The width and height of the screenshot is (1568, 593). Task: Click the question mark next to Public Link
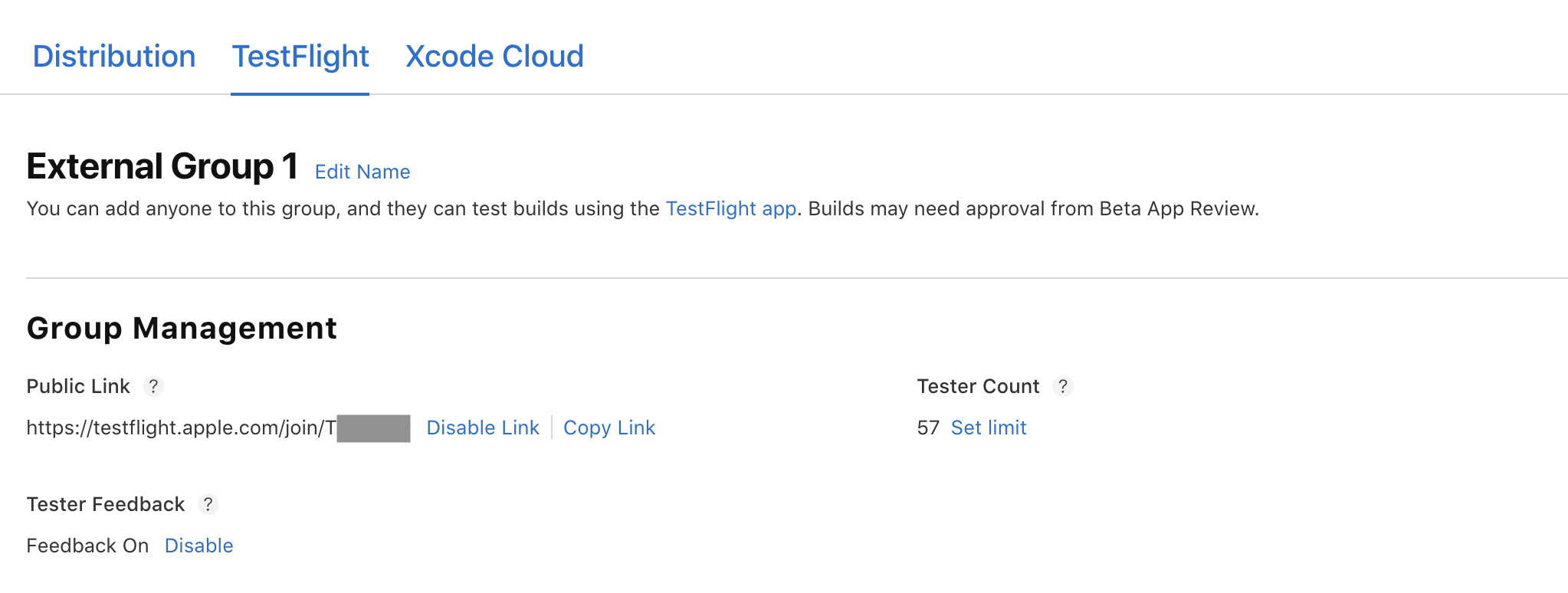coord(154,387)
